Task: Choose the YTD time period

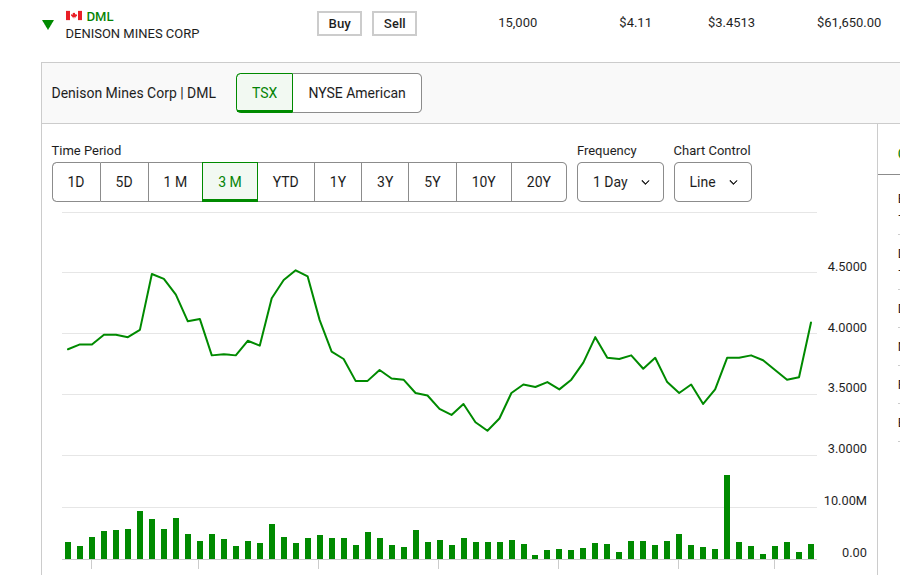Action: pos(286,182)
